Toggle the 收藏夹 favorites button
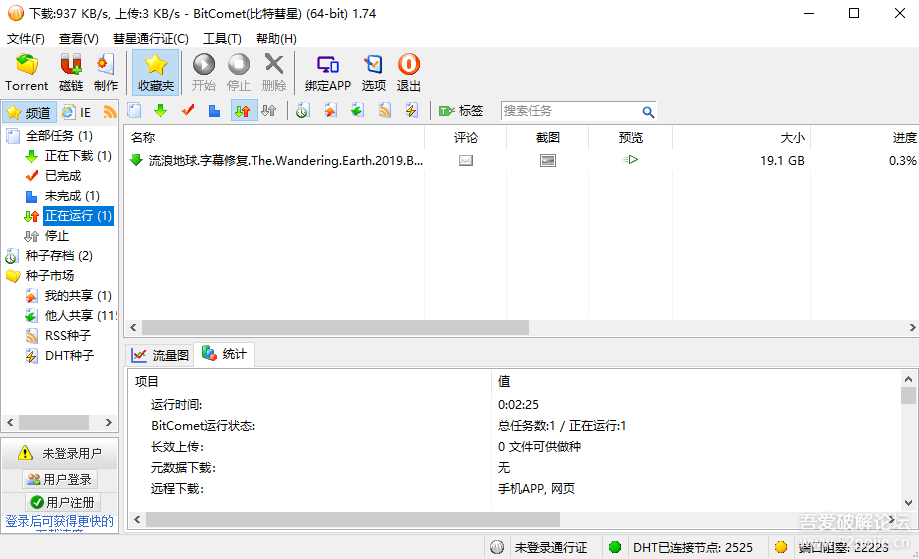Image resolution: width=919 pixels, height=559 pixels. click(155, 73)
